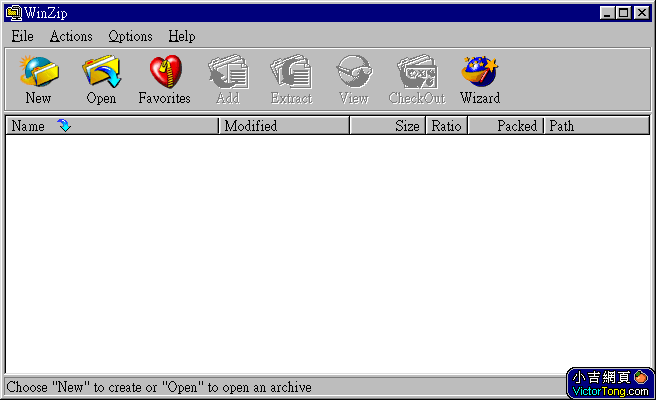
Task: Open the File menu
Action: [22, 36]
